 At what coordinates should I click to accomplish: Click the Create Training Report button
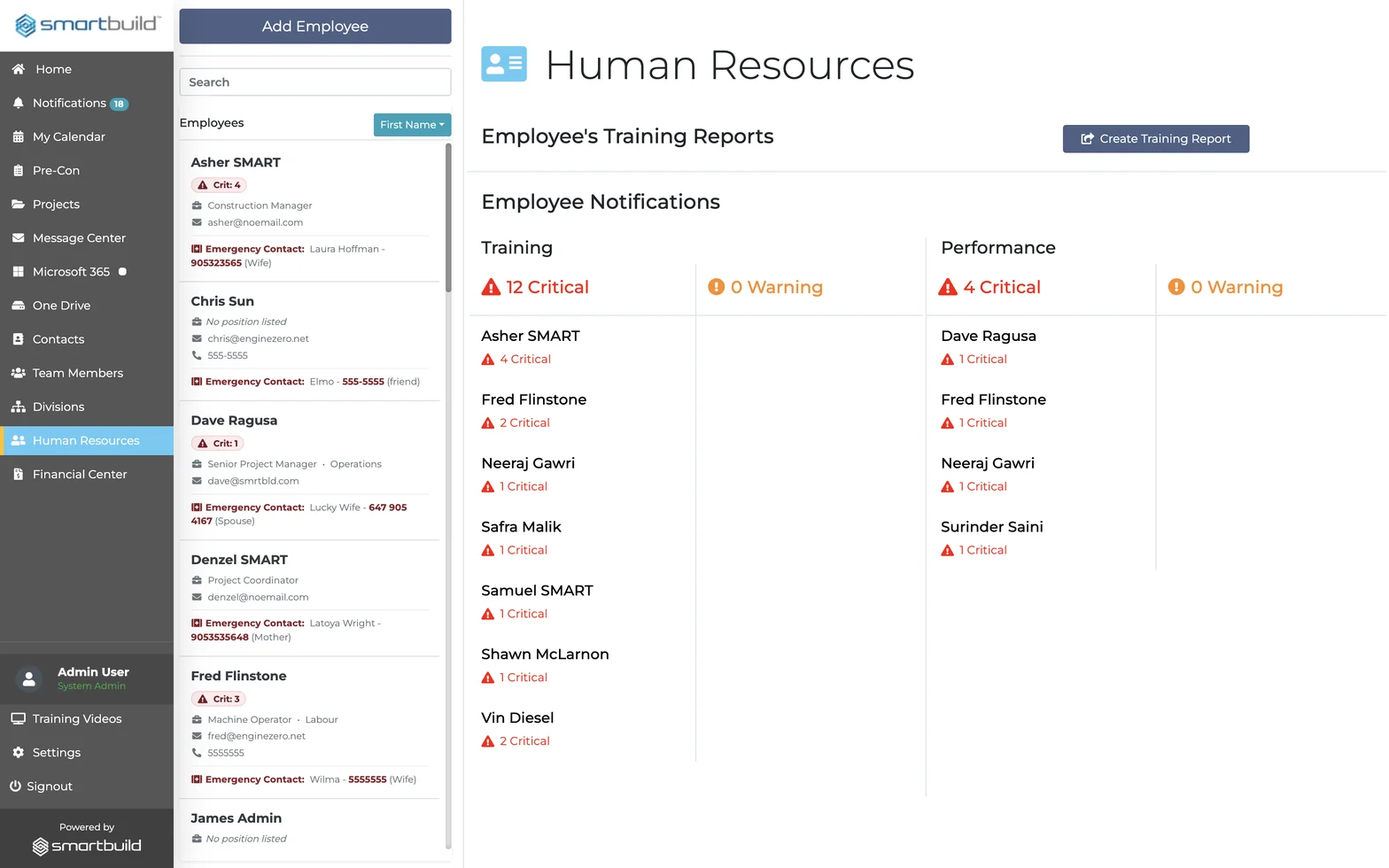(x=1156, y=138)
